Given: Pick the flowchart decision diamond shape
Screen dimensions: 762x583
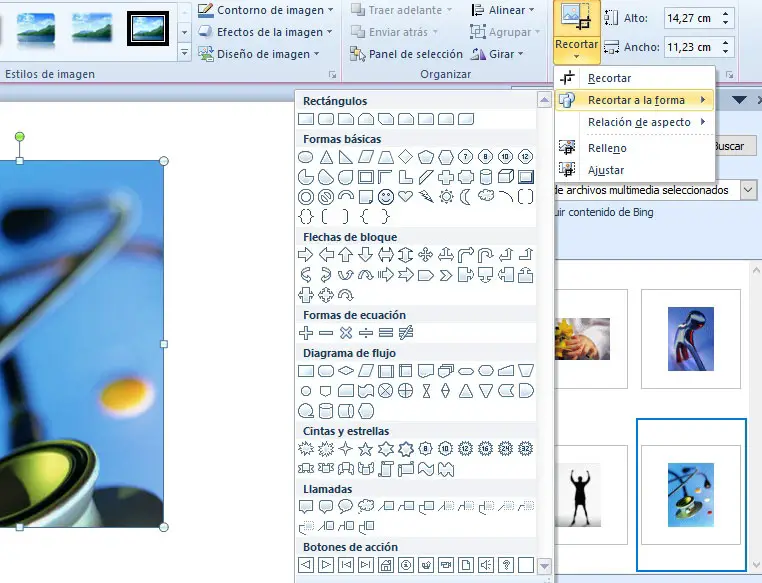Looking at the screenshot, I should coord(346,371).
